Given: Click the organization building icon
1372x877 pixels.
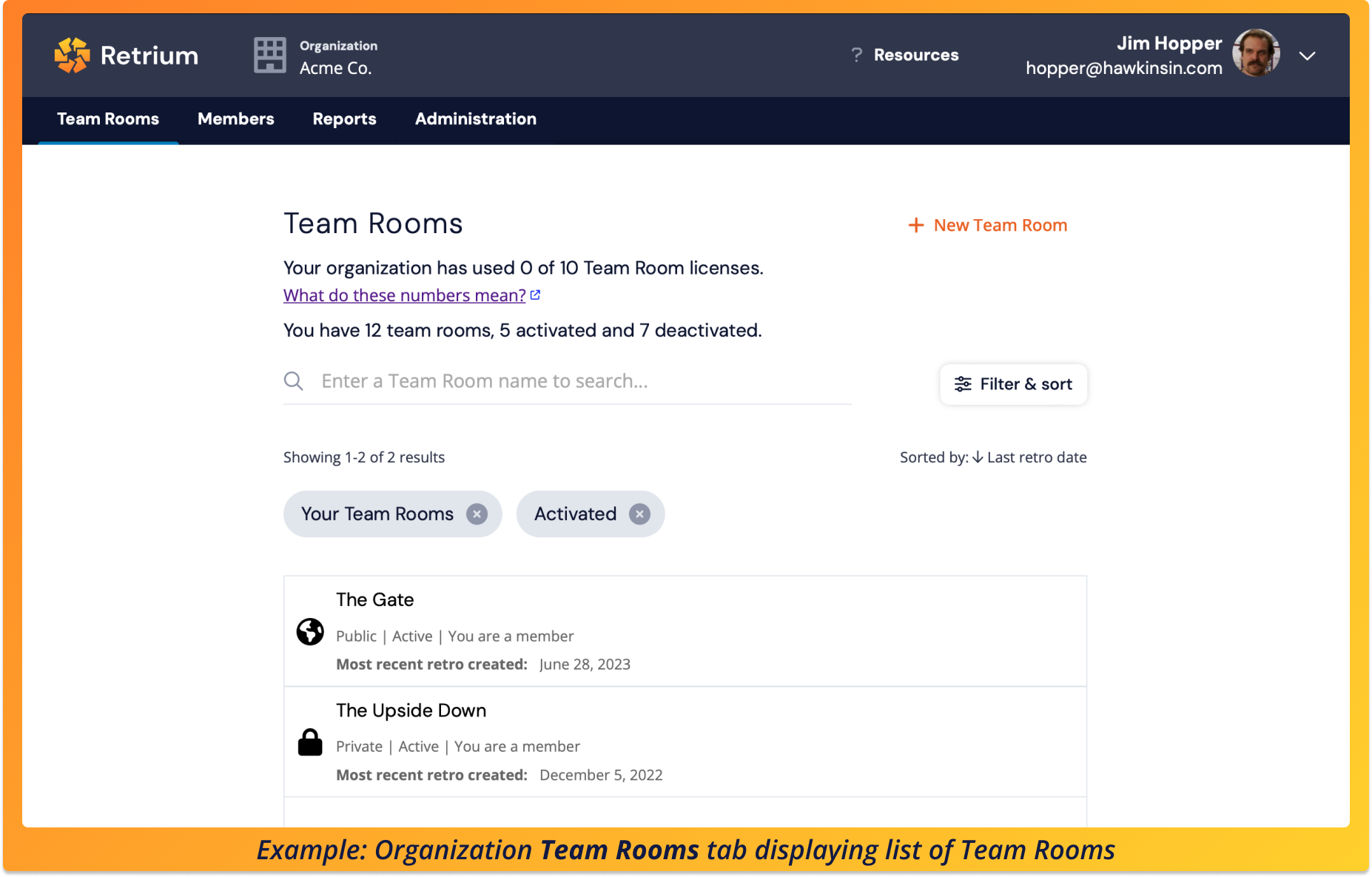Looking at the screenshot, I should [x=270, y=55].
